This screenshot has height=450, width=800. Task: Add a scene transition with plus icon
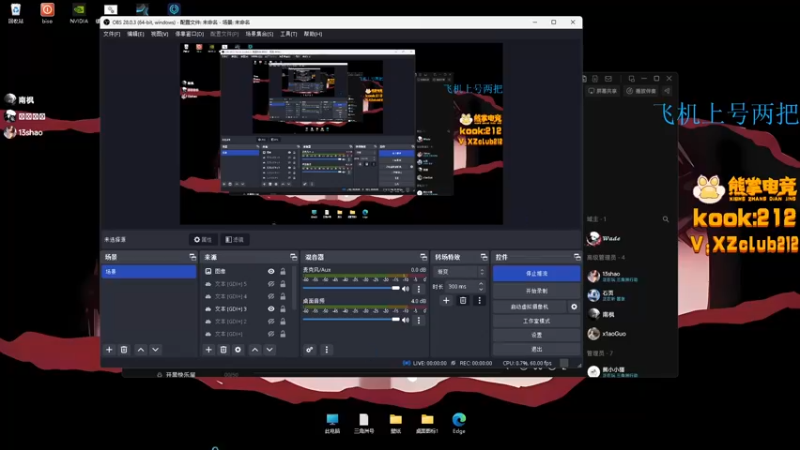coord(446,301)
